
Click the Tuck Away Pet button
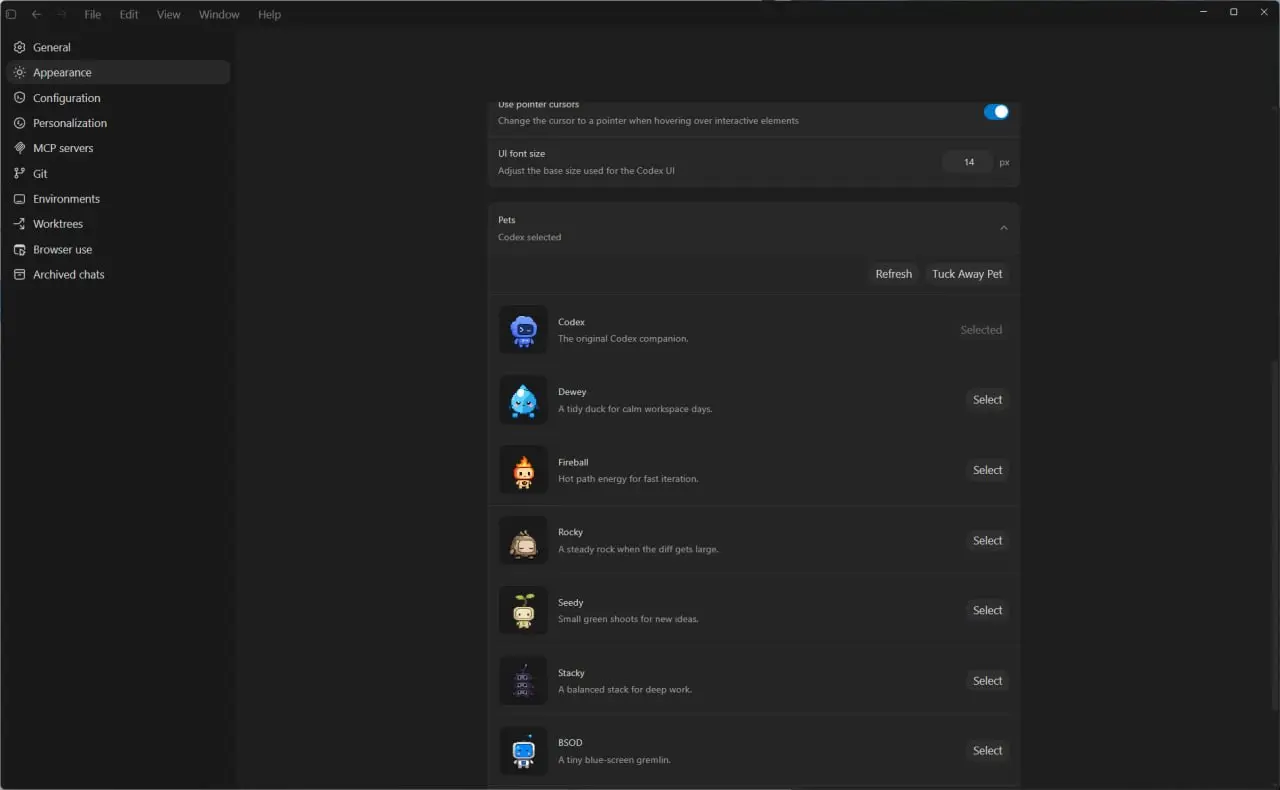tap(967, 274)
